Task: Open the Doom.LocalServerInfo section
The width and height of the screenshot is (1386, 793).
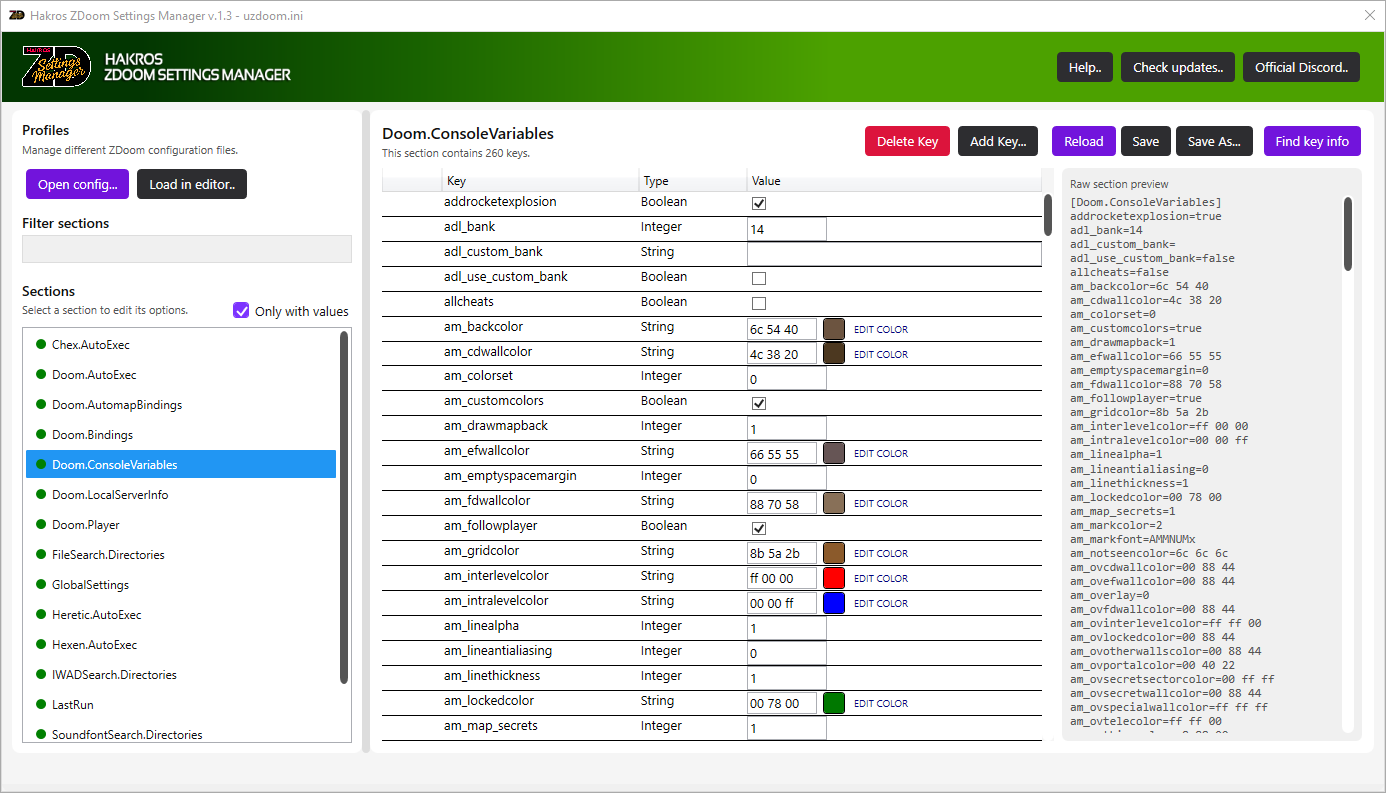Action: (181, 495)
